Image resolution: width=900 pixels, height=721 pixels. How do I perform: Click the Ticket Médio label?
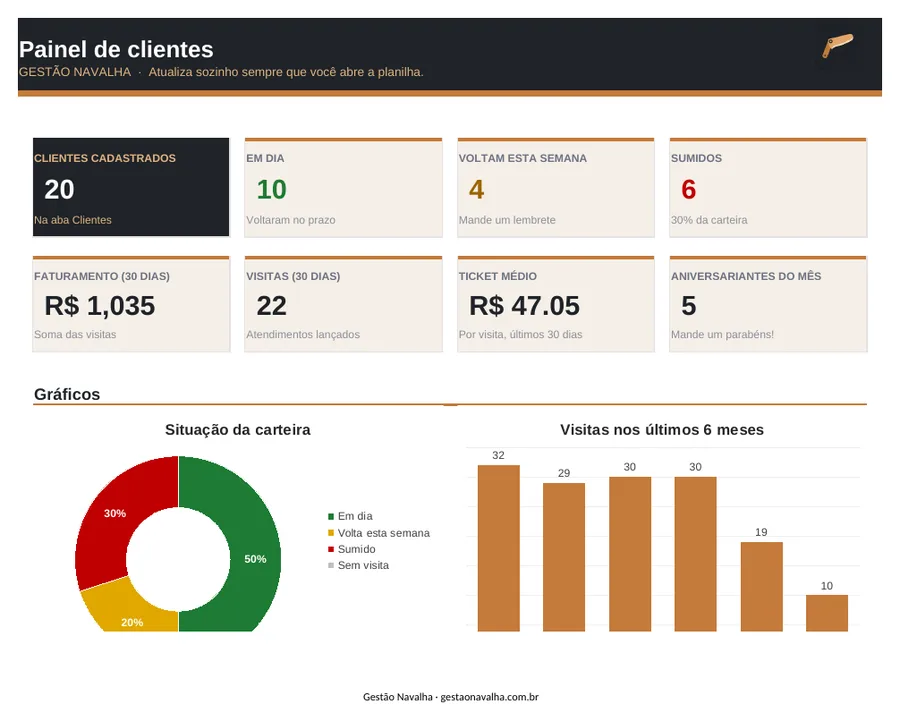coord(498,276)
